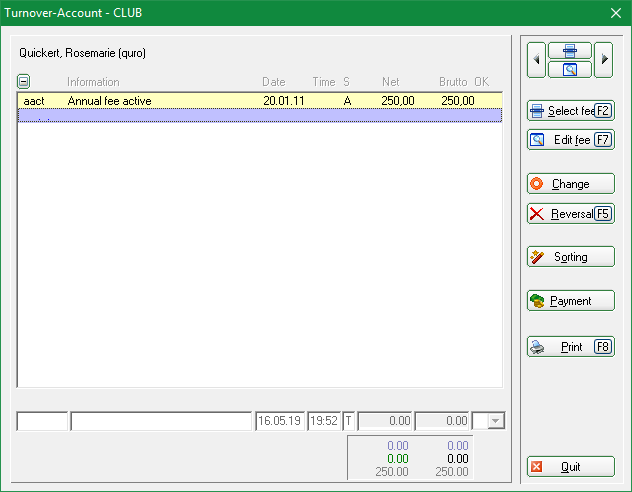Select the empty highlighted blue row
Screen dimensions: 632x492
click(x=260, y=115)
